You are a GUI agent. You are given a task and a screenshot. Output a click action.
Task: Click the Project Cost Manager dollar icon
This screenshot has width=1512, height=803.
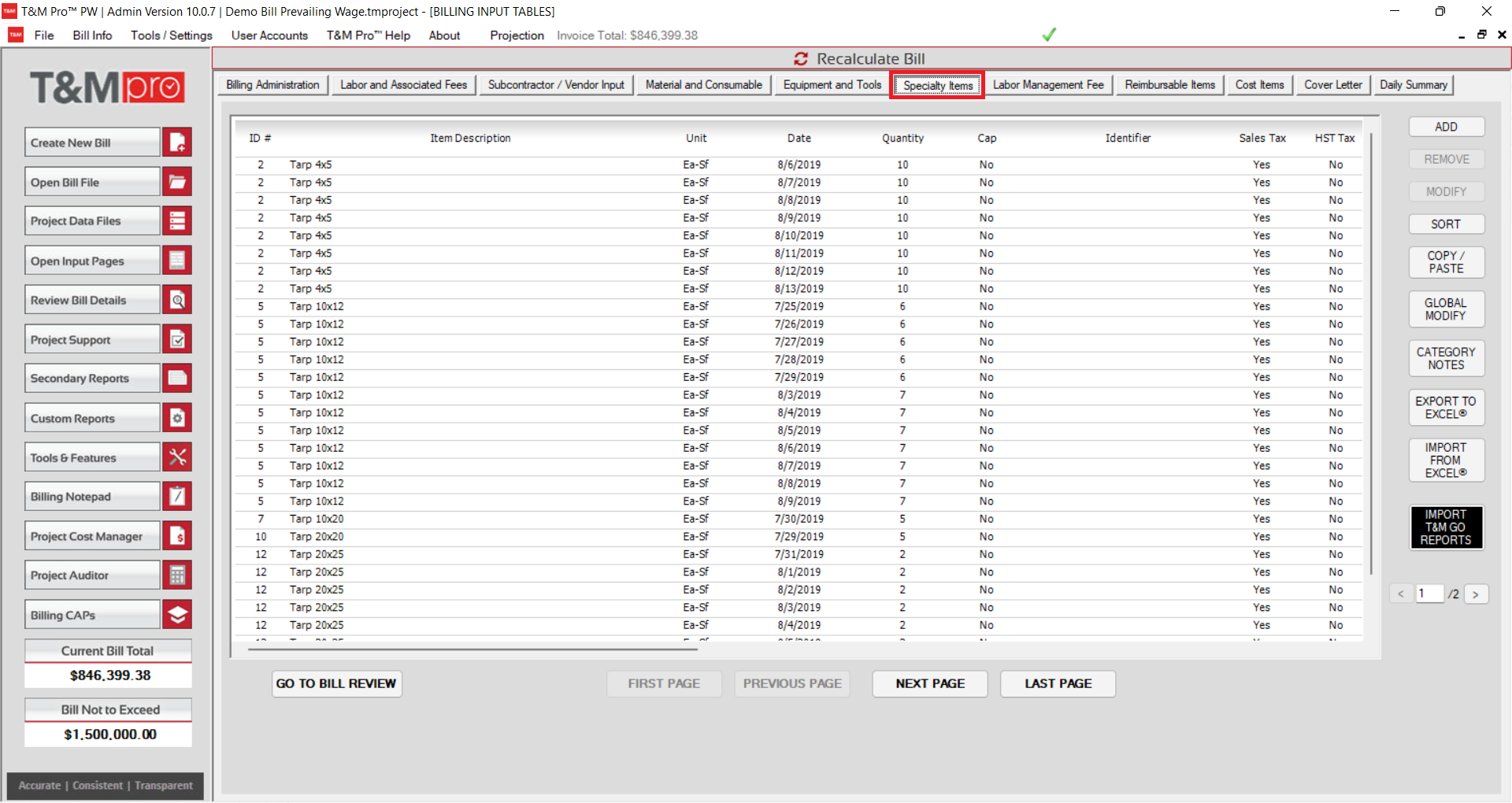[177, 536]
